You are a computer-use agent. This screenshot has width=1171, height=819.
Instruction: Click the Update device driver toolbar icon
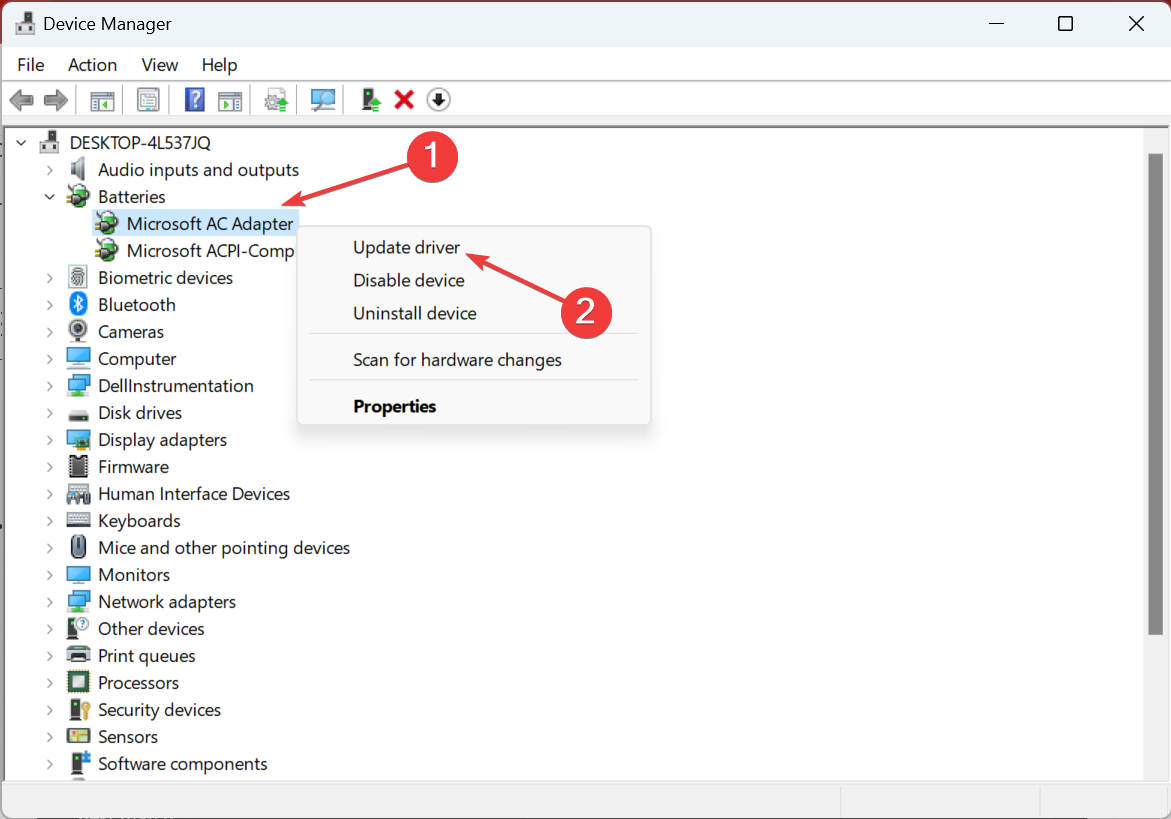point(276,99)
